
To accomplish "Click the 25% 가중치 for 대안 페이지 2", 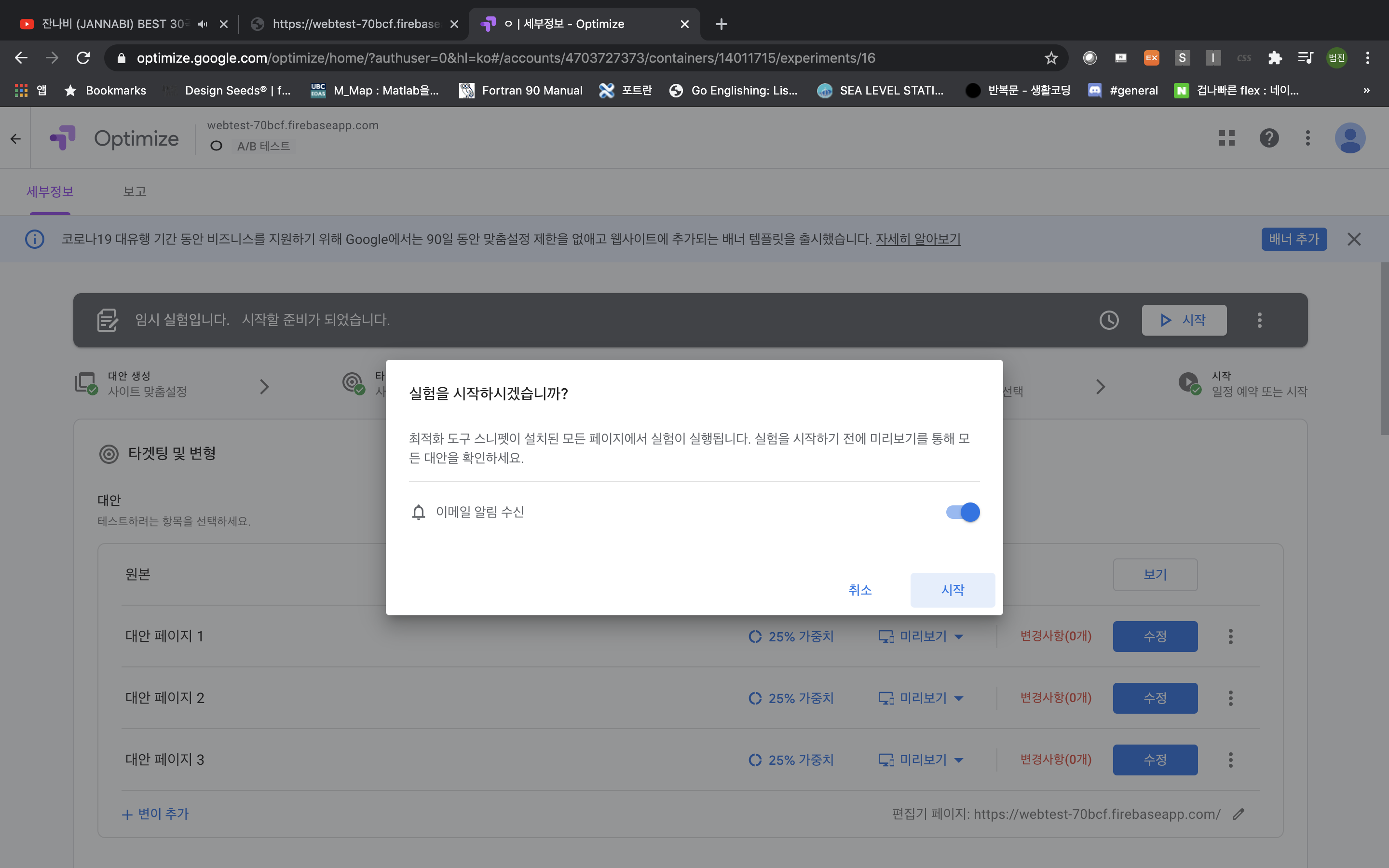I will [791, 698].
